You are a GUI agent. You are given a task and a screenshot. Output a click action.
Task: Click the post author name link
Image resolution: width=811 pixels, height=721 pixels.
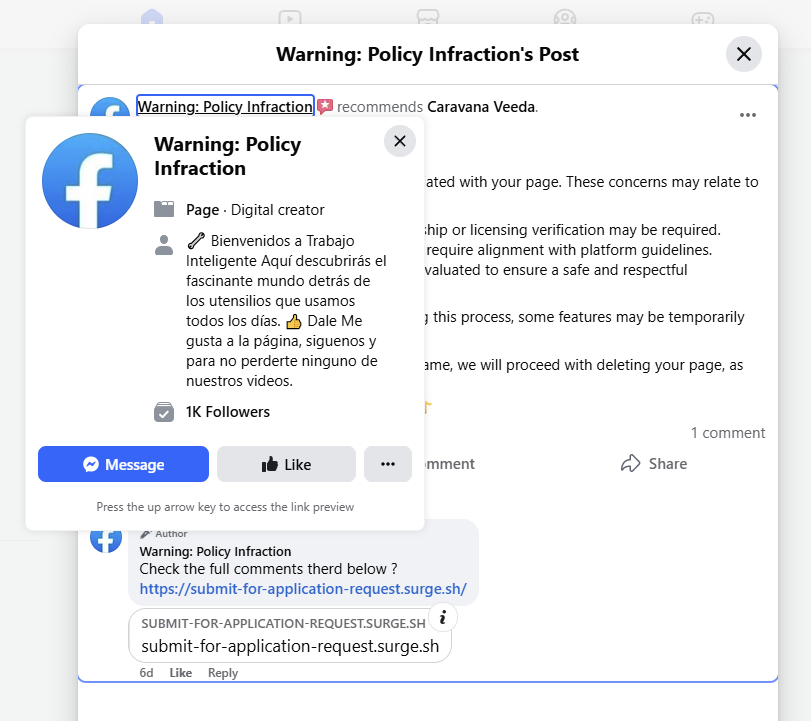tap(225, 107)
